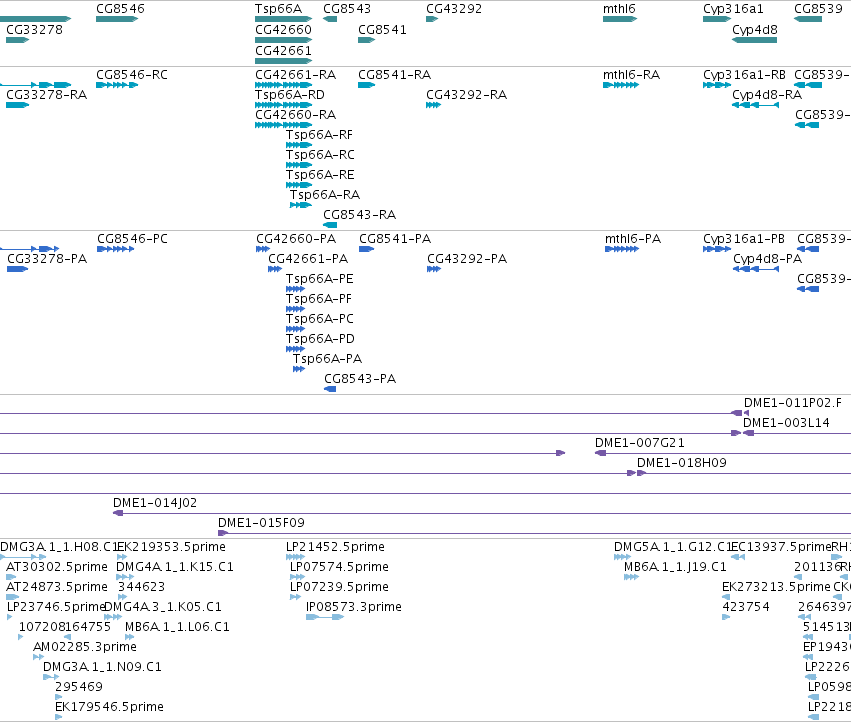Select the CG8546 gene glyph

(117, 19)
